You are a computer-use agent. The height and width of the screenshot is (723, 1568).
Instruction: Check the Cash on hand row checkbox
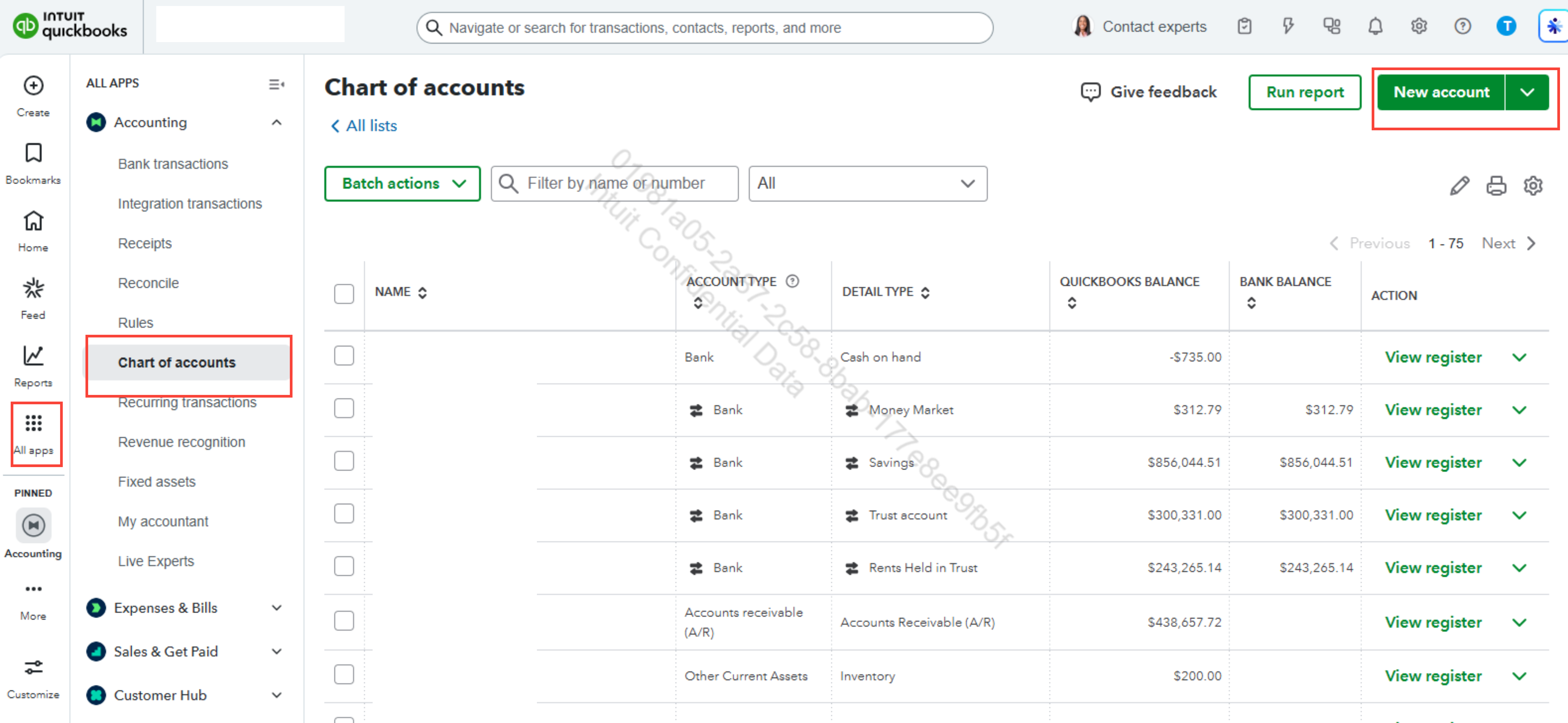(x=344, y=356)
